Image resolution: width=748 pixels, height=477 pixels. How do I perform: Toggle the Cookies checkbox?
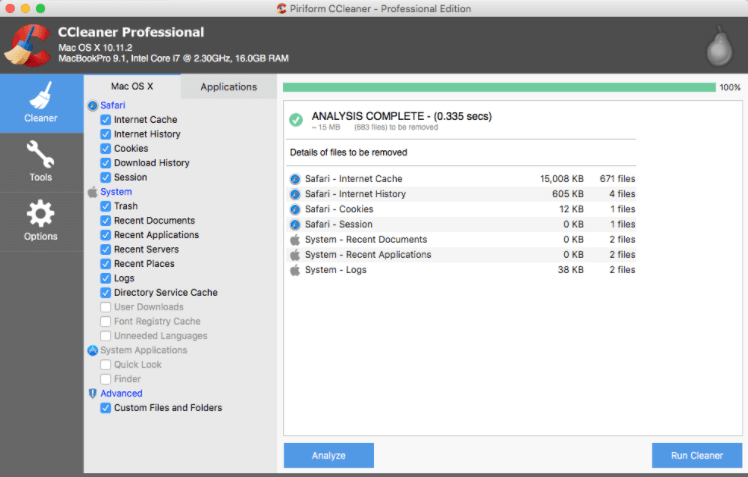[x=105, y=148]
